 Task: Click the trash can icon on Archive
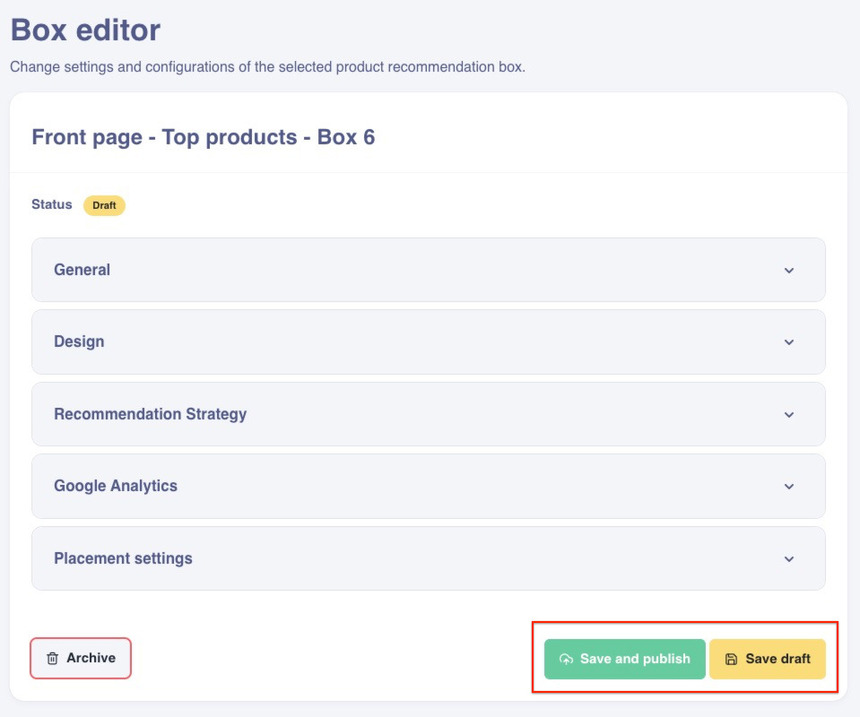tap(52, 659)
